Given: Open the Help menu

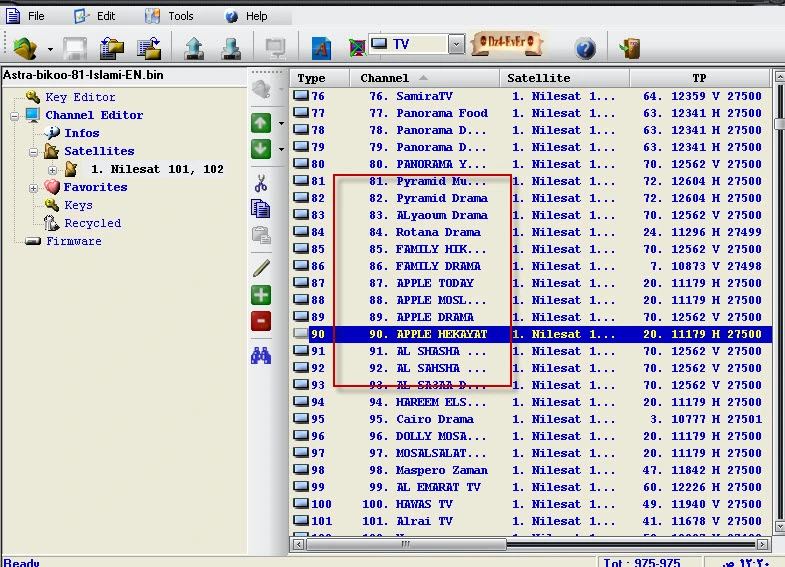Looking at the screenshot, I should point(246,16).
